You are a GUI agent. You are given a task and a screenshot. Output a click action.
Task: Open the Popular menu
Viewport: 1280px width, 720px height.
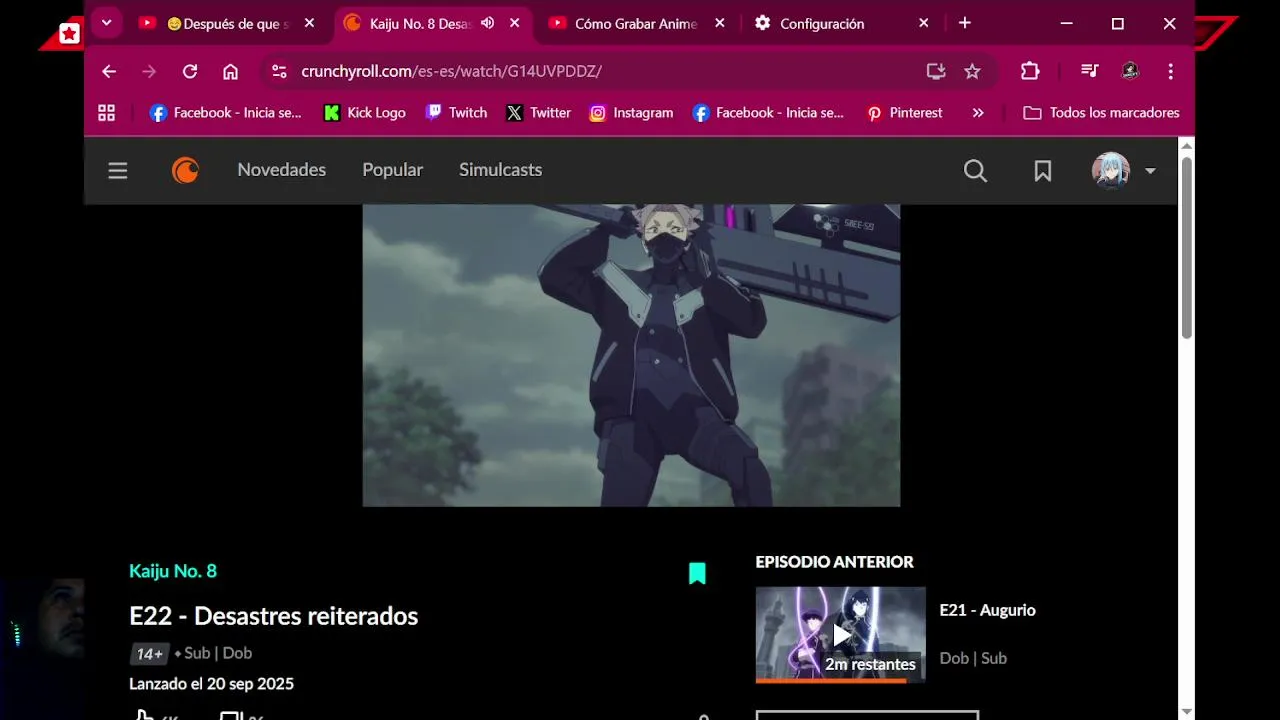click(392, 170)
